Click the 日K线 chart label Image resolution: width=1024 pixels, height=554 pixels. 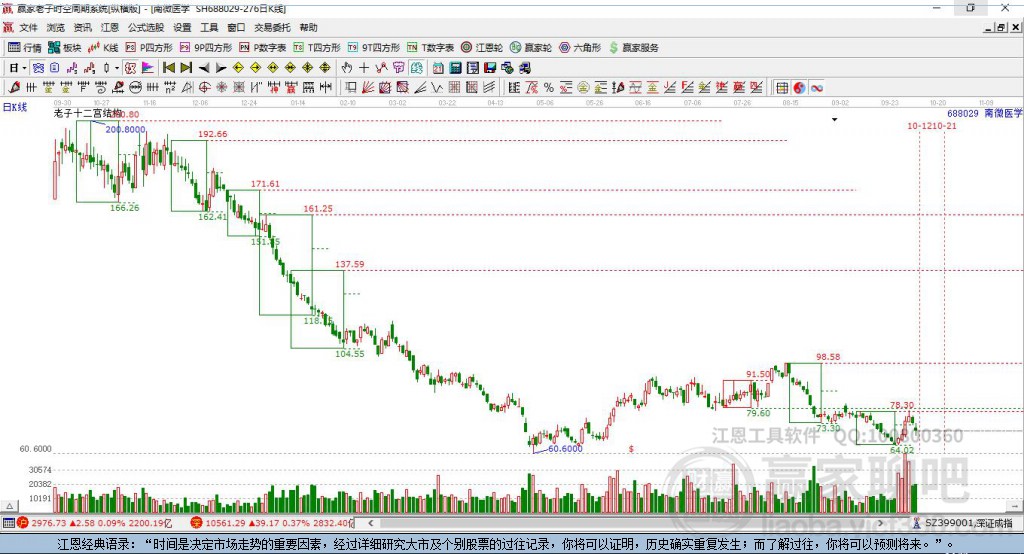point(15,107)
